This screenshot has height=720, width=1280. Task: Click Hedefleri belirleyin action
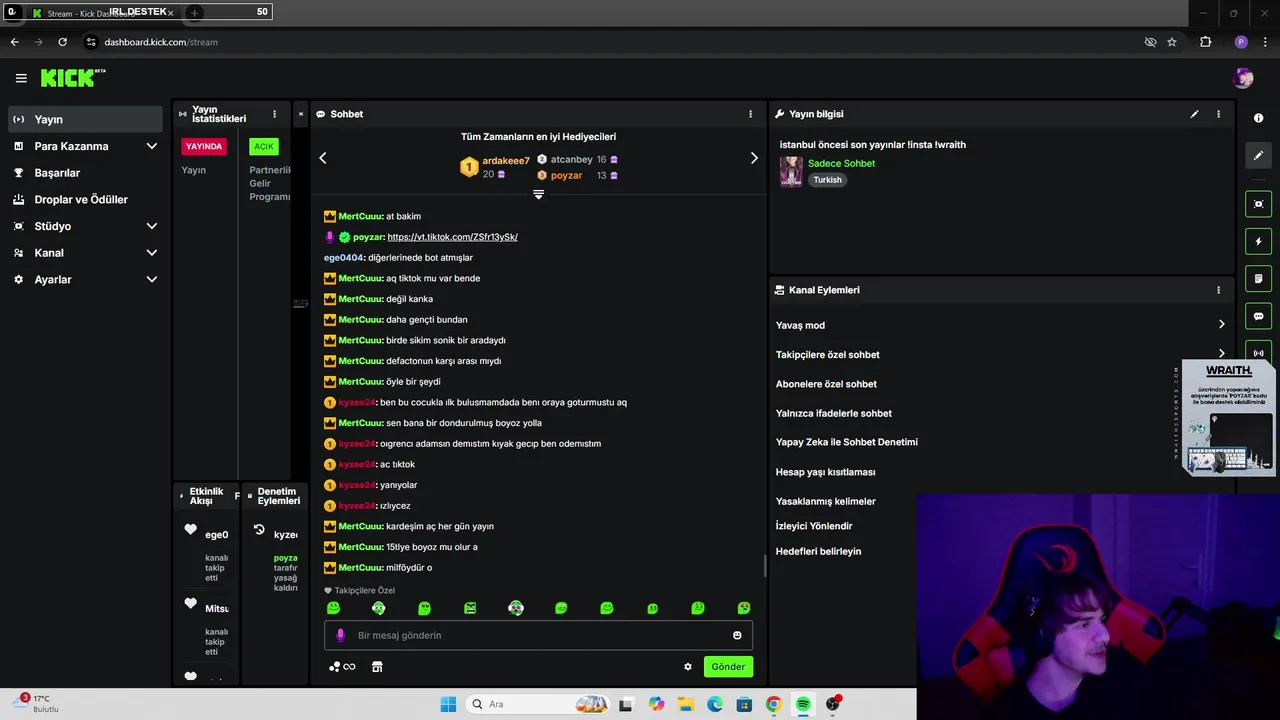coord(818,551)
